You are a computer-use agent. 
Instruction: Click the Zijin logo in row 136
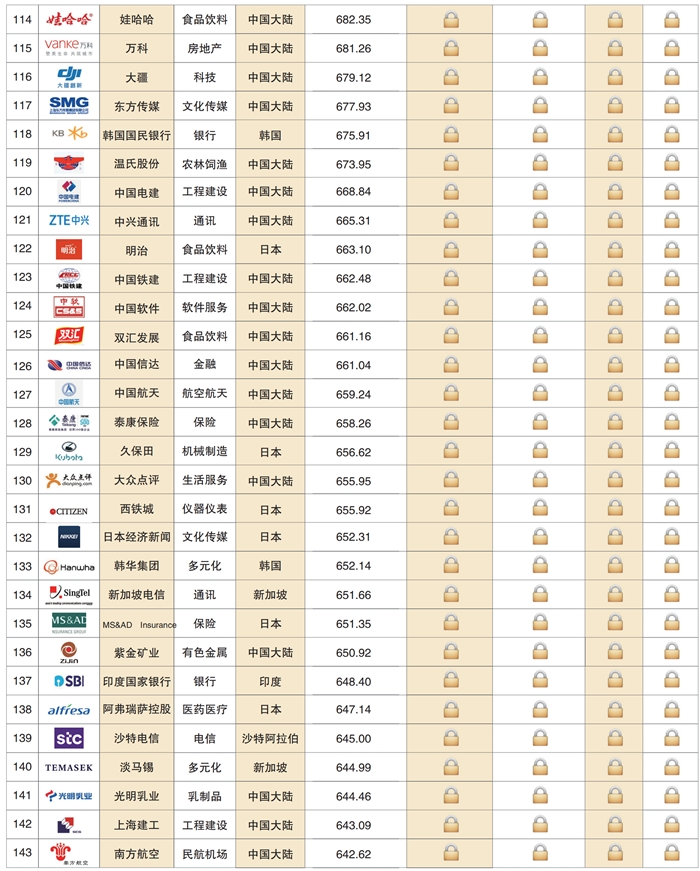69,653
